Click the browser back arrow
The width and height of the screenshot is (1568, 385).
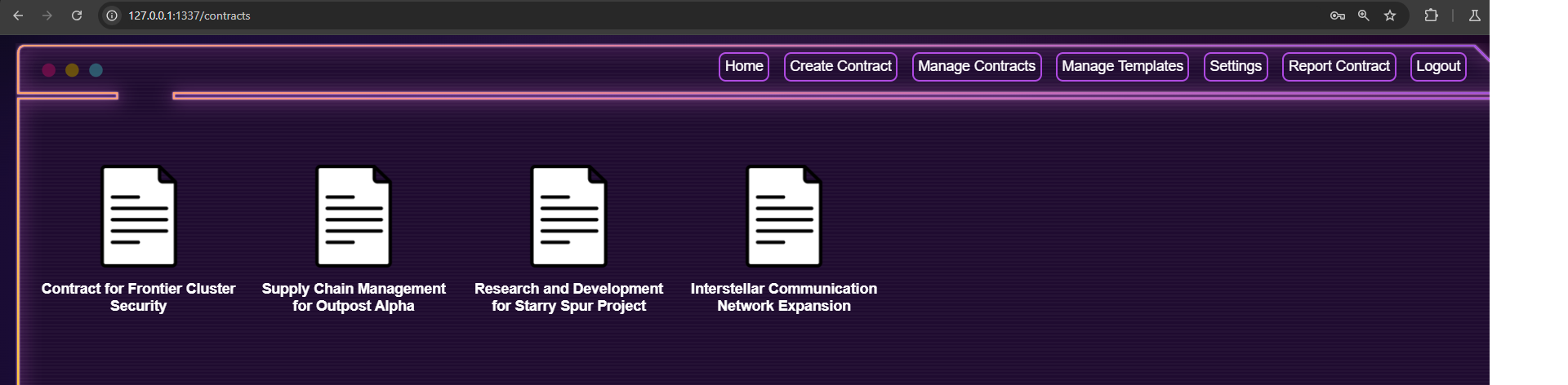point(18,15)
